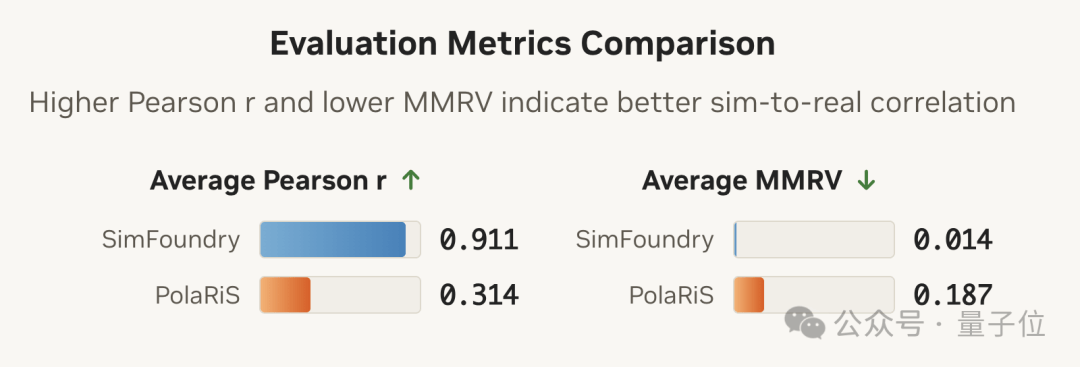Click the PolaRiS label under MMRV
1080x367 pixels.
coord(672,295)
